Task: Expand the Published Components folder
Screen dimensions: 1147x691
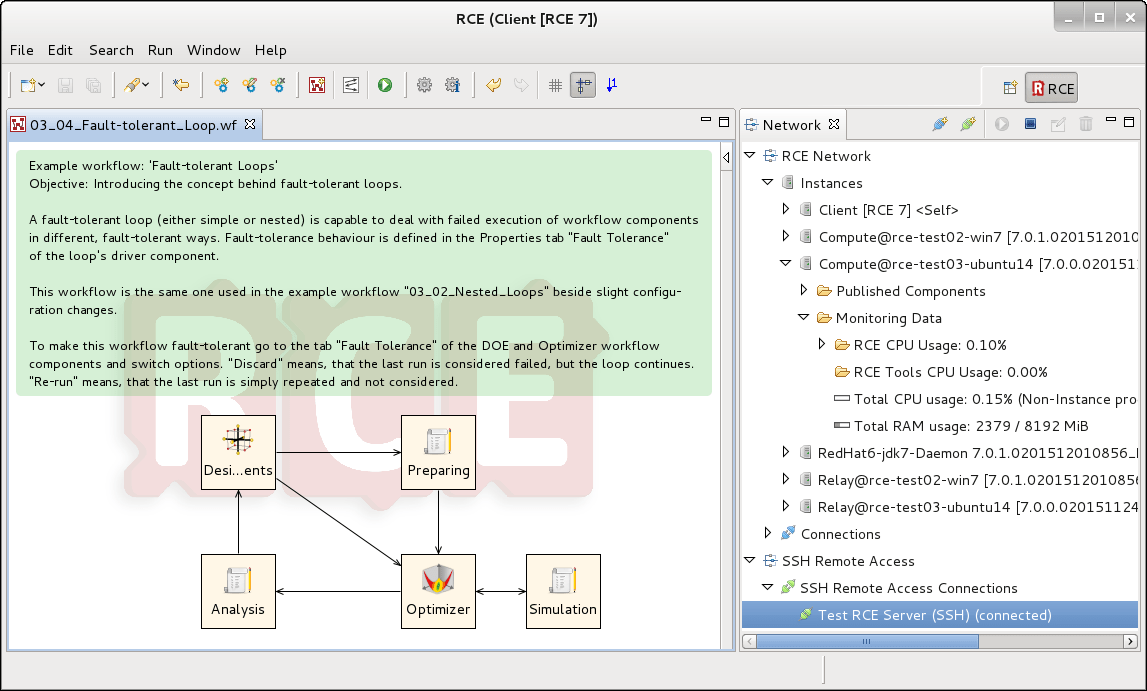Action: (804, 290)
